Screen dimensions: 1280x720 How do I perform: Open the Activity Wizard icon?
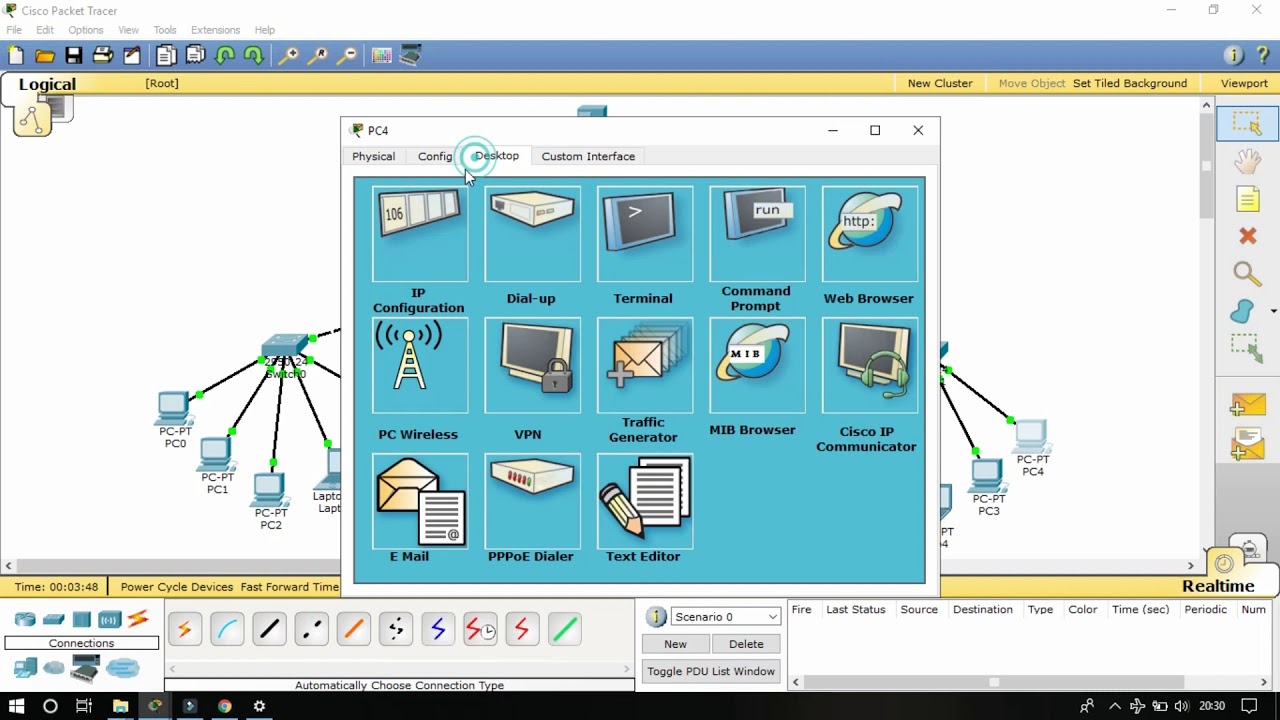(x=132, y=56)
